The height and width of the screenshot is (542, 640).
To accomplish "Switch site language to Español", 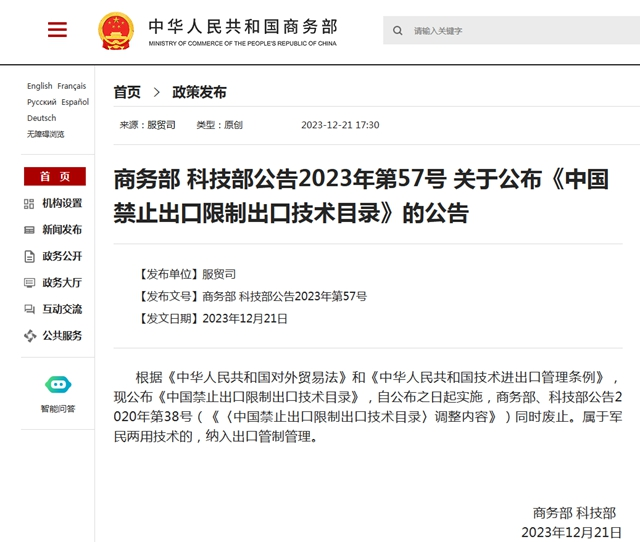I will pos(75,102).
